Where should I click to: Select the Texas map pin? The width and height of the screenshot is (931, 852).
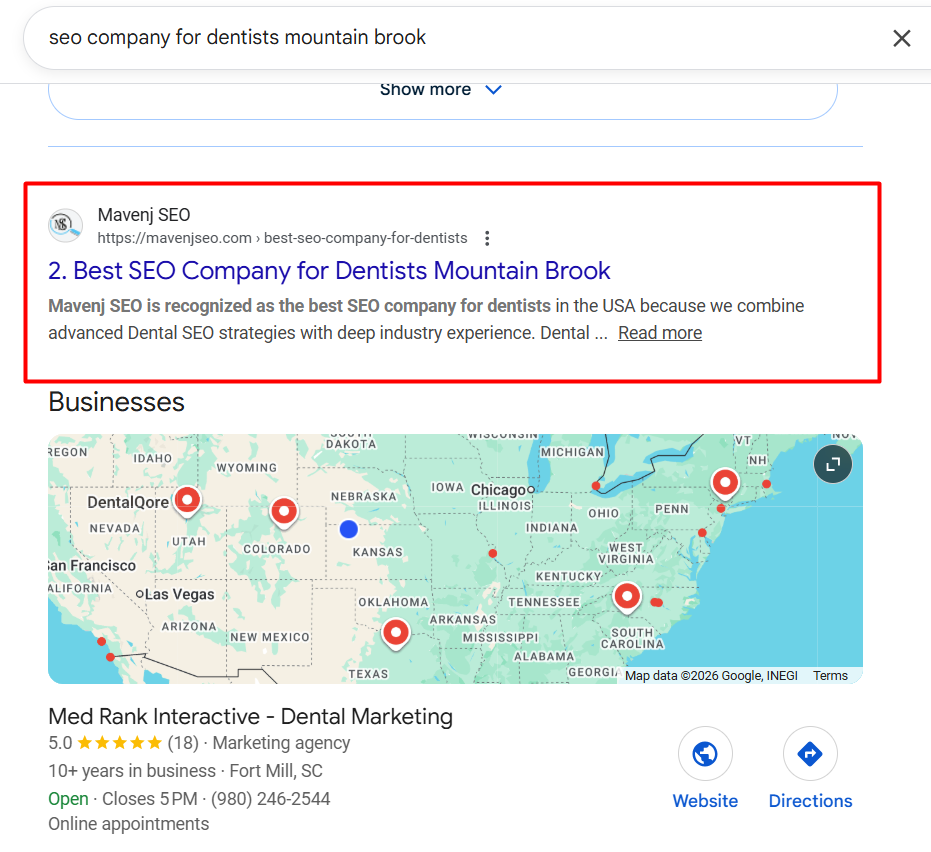coord(397,632)
